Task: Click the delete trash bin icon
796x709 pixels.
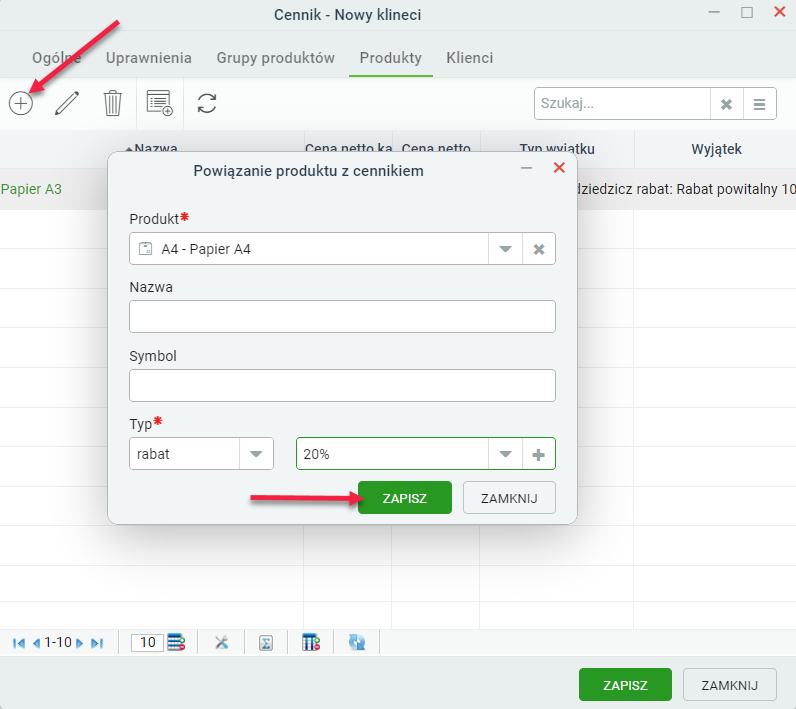Action: pos(113,104)
